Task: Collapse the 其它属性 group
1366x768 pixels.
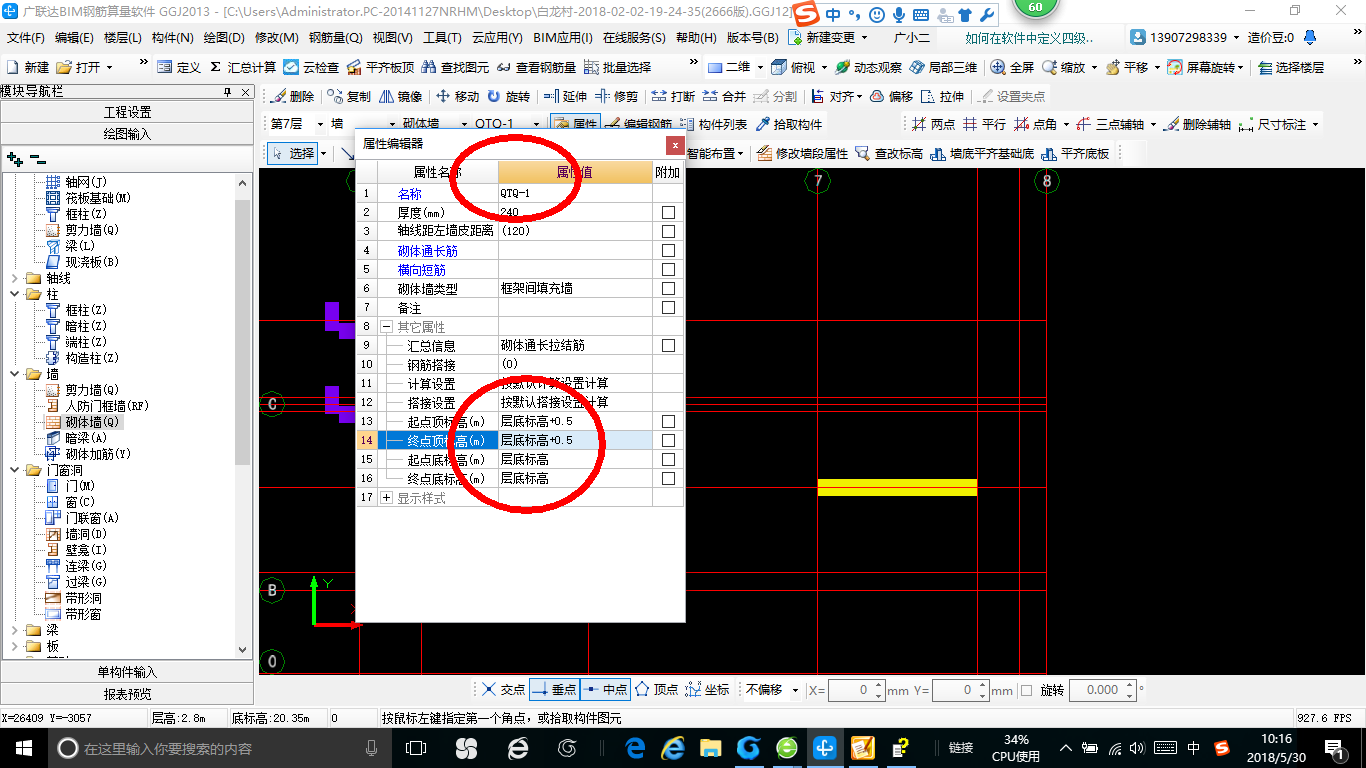Action: pyautogui.click(x=387, y=327)
